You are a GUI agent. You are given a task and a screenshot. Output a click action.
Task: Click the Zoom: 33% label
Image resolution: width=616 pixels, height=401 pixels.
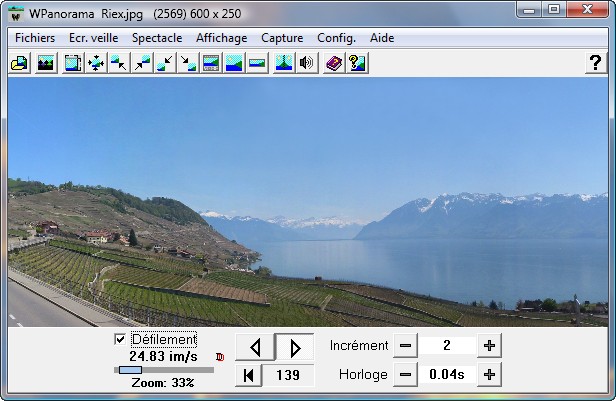pyautogui.click(x=163, y=383)
